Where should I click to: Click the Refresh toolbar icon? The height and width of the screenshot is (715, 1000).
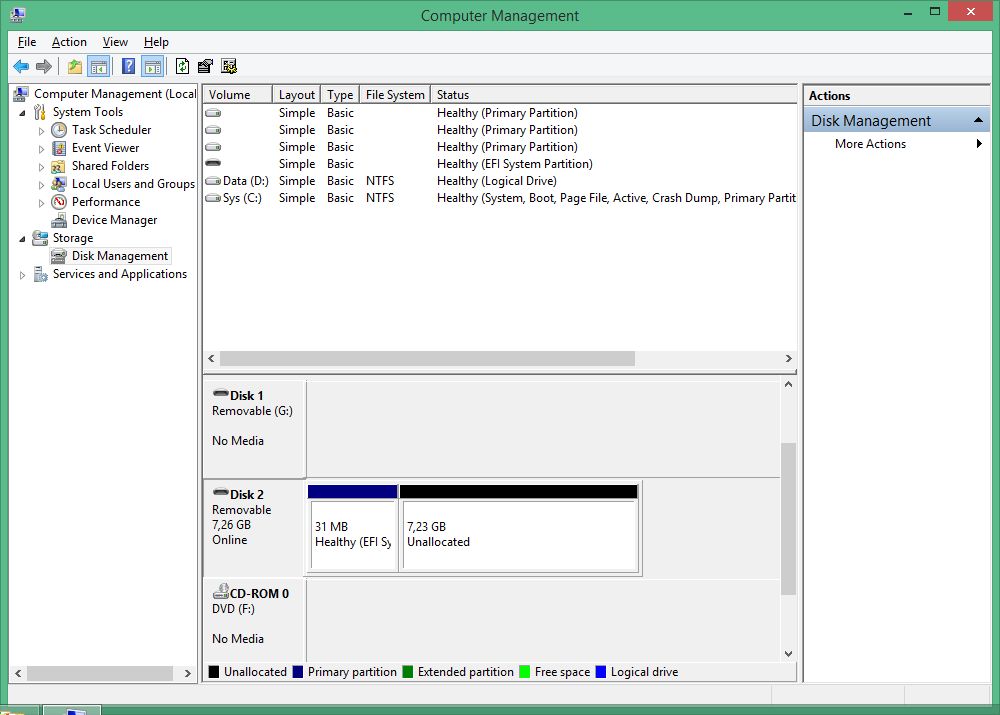pos(182,67)
